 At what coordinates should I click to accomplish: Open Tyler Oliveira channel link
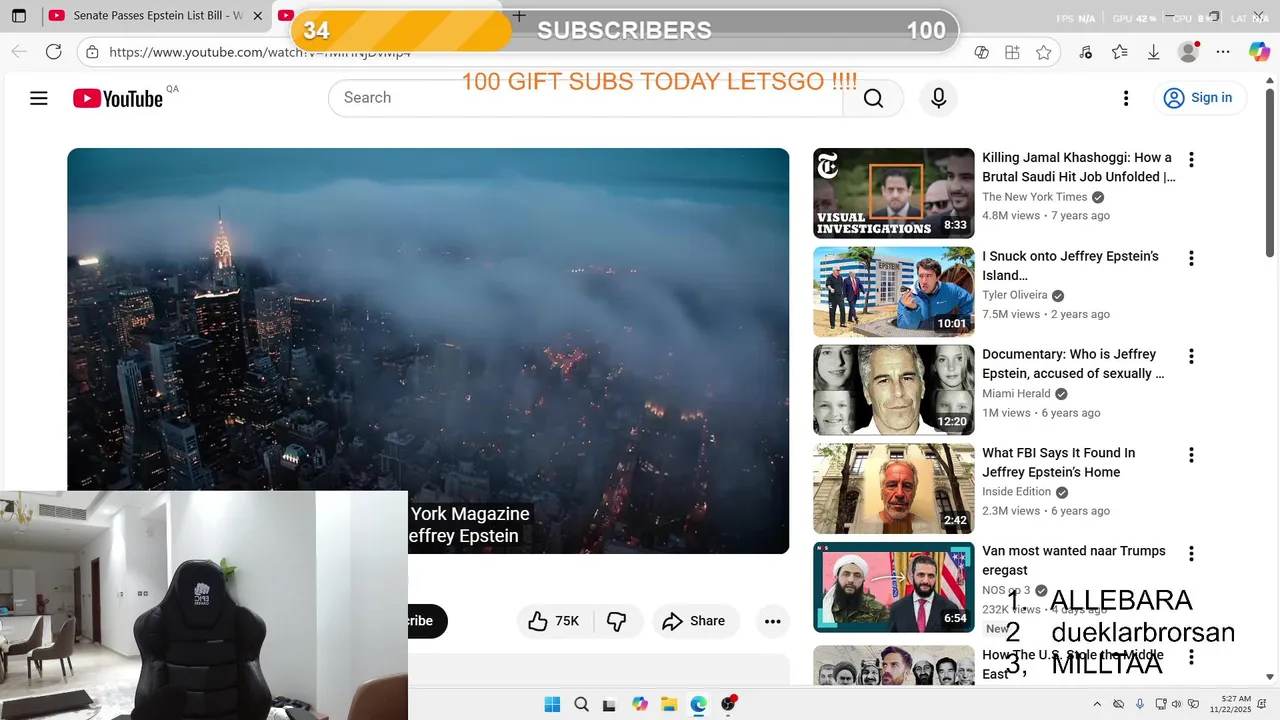click(1015, 295)
